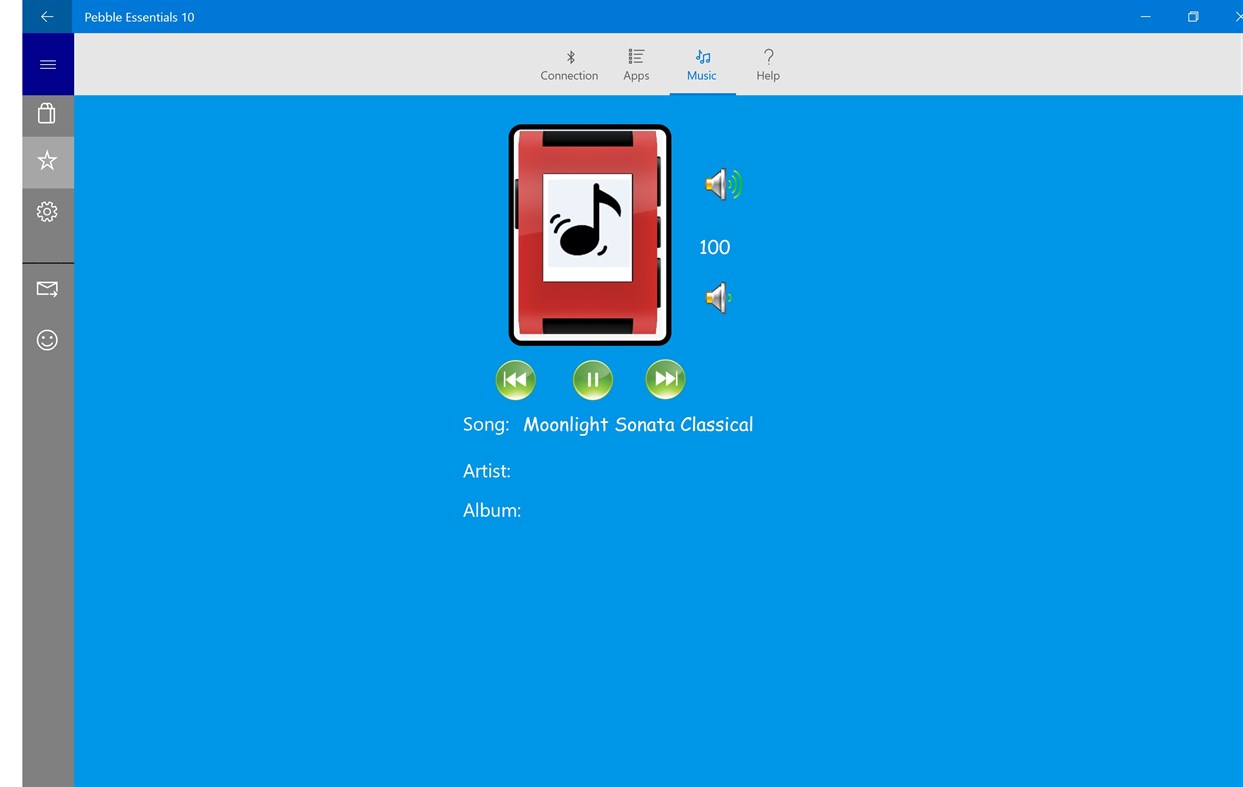Pause Moonlight Sonata playback

tap(591, 379)
